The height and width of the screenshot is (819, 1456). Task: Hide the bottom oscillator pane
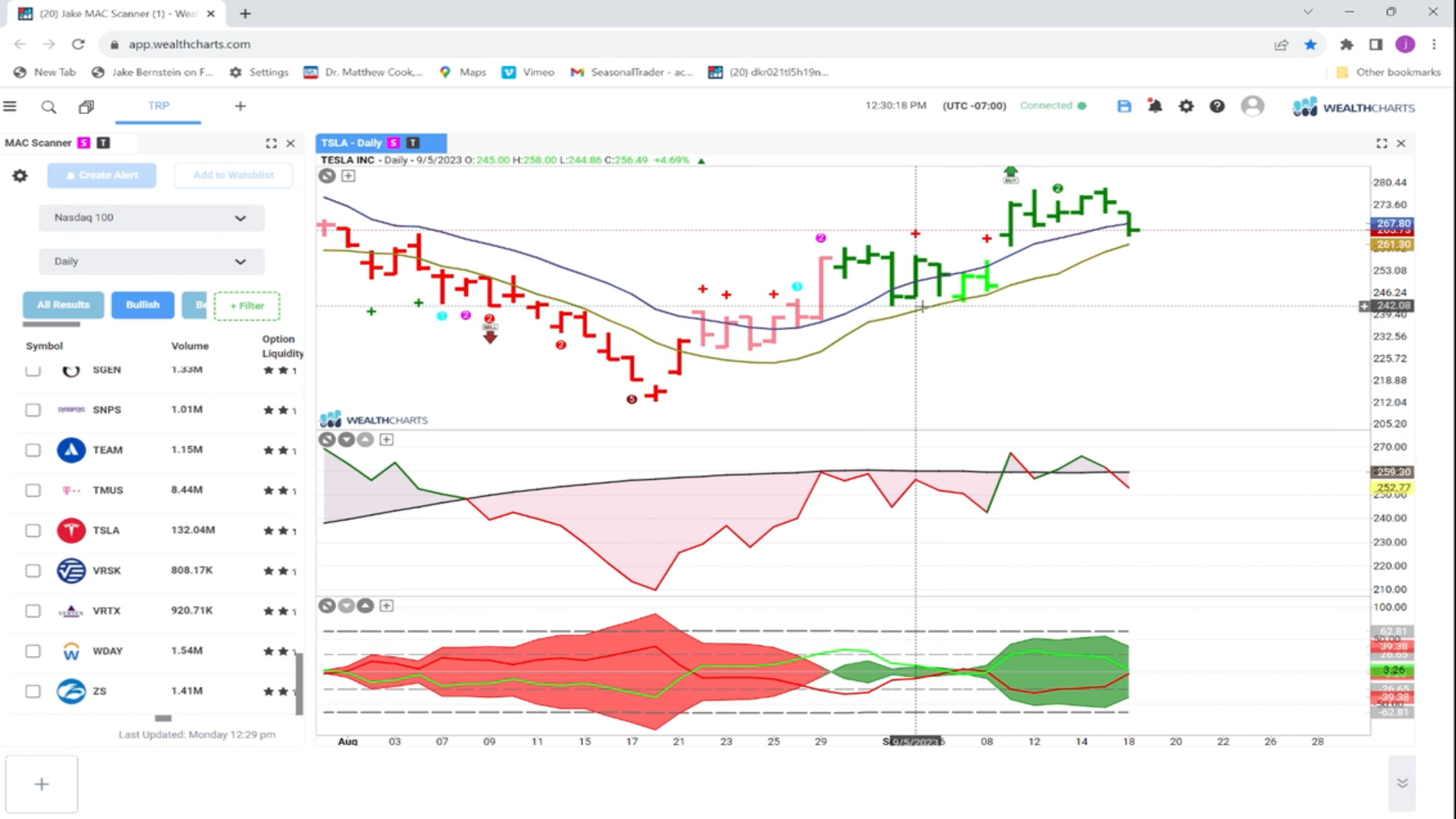click(x=327, y=606)
